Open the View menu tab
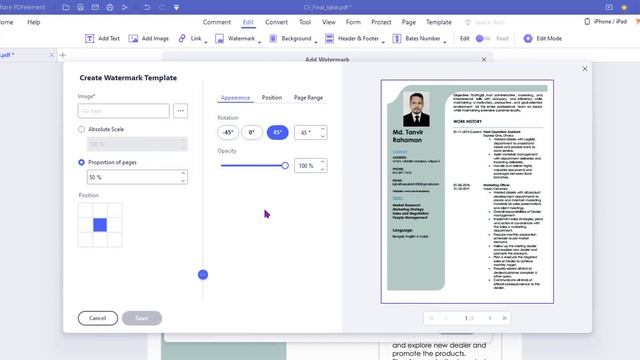This screenshot has width=640, height=360. (329, 22)
